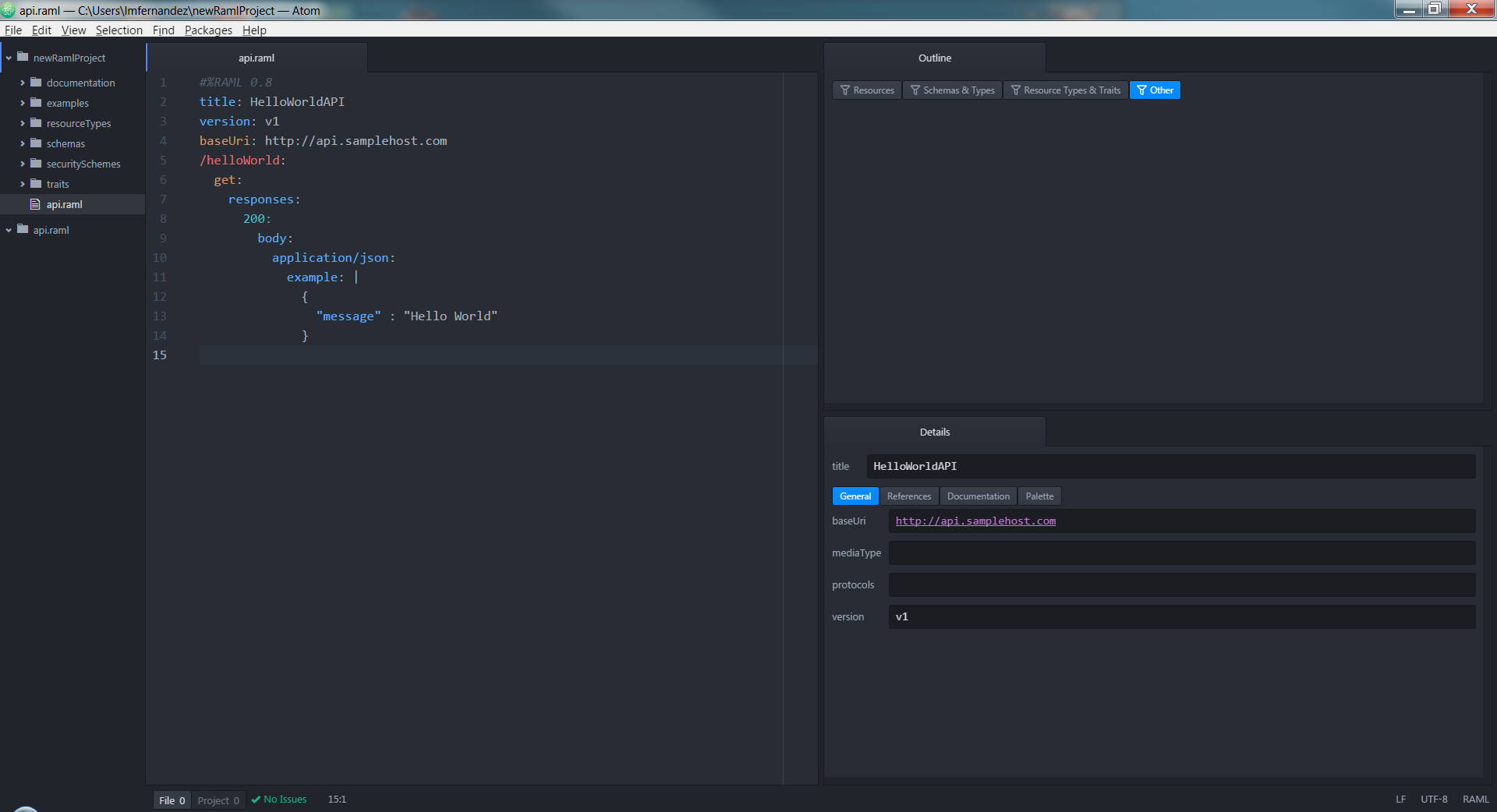Expand the resourceTypes folder
Screen dimensions: 1497x812
point(23,123)
